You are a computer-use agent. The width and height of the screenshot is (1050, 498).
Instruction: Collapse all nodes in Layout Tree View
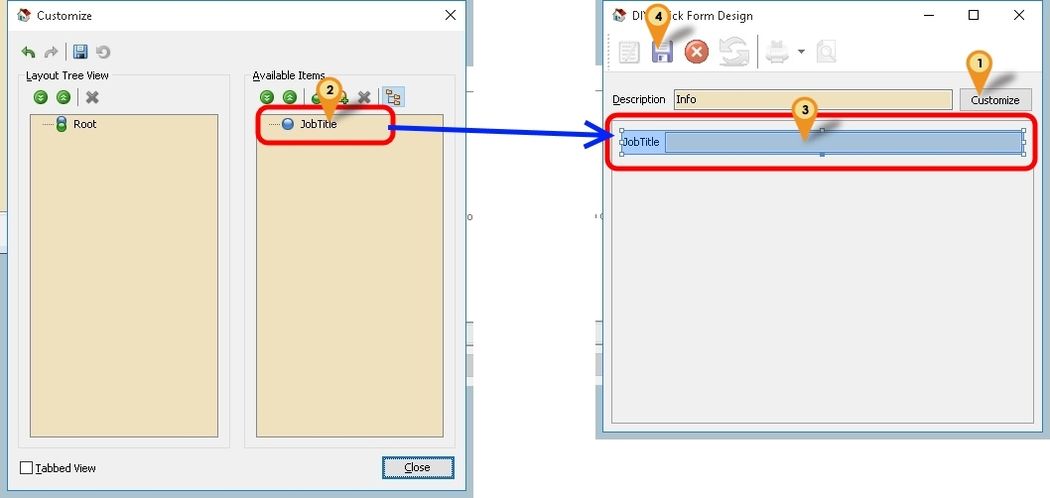[x=63, y=97]
